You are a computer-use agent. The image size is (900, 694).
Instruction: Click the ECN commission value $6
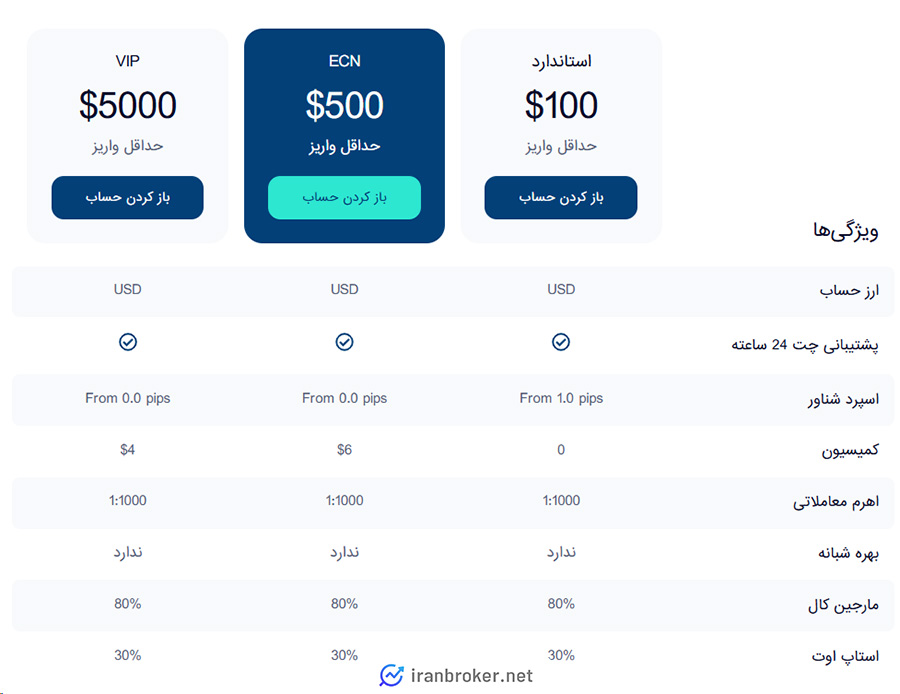(344, 450)
